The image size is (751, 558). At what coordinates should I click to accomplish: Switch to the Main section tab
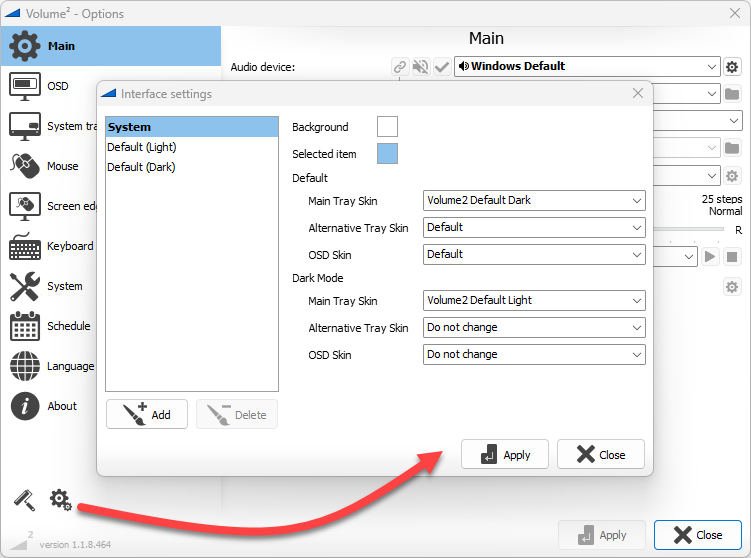click(110, 46)
